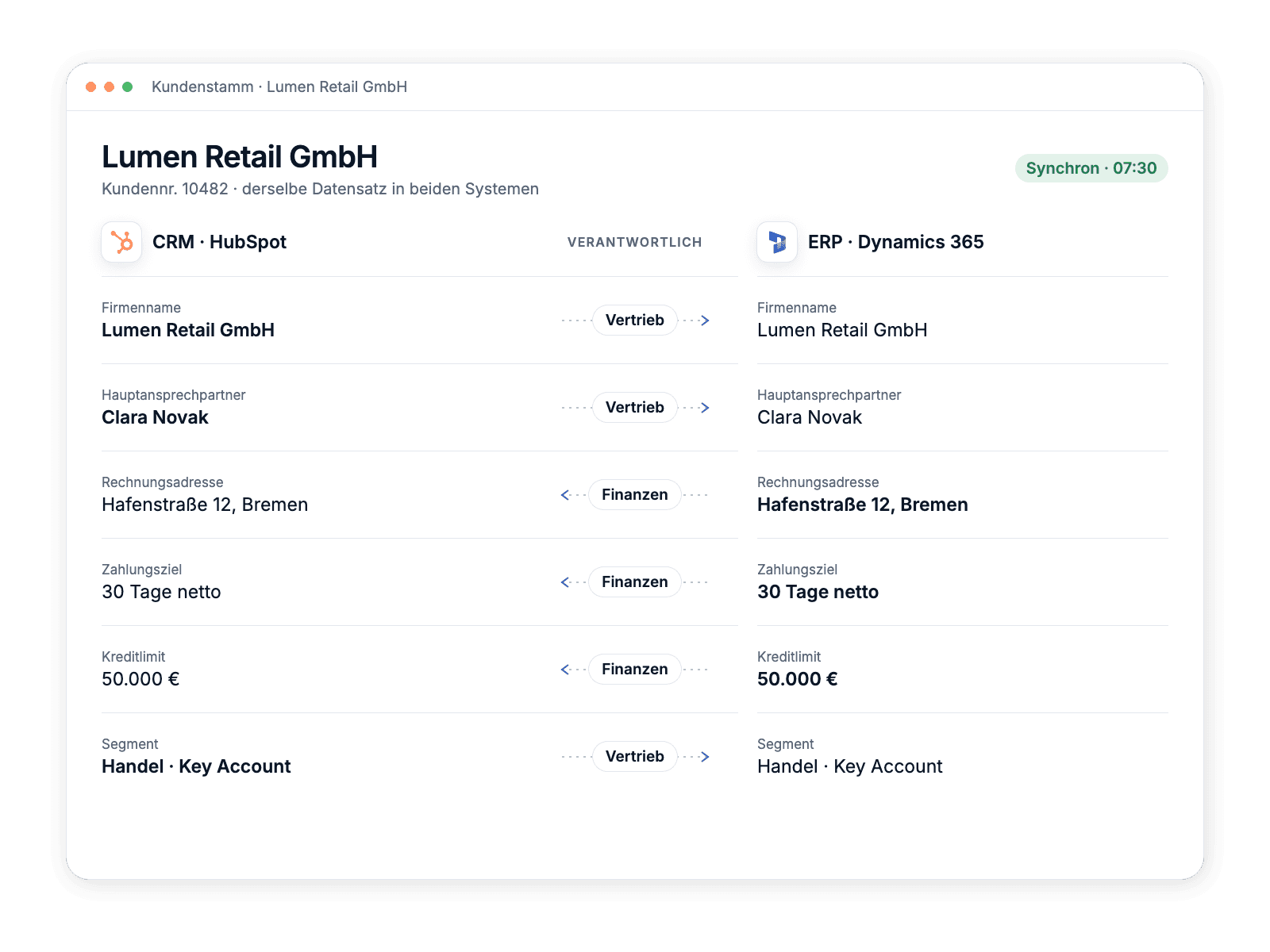Select CRM address Hafenstraße 12, Bremen
The width and height of the screenshot is (1270, 952).
[x=205, y=505]
